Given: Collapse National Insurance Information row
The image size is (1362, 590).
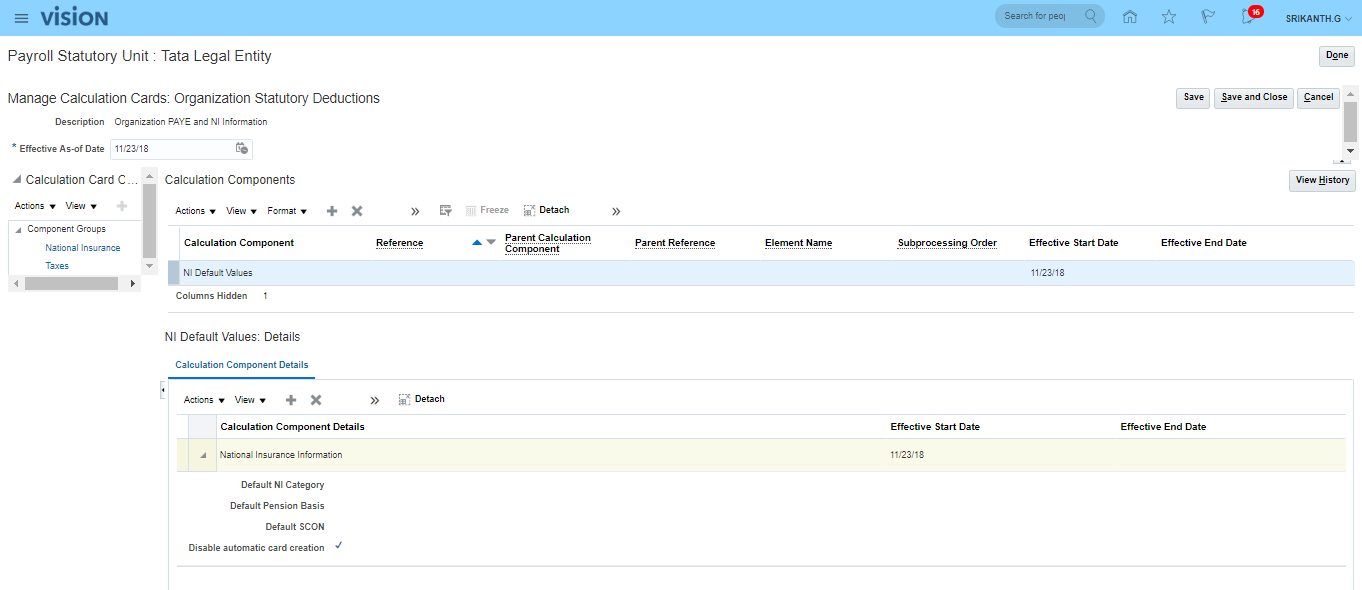Looking at the screenshot, I should coord(204,455).
